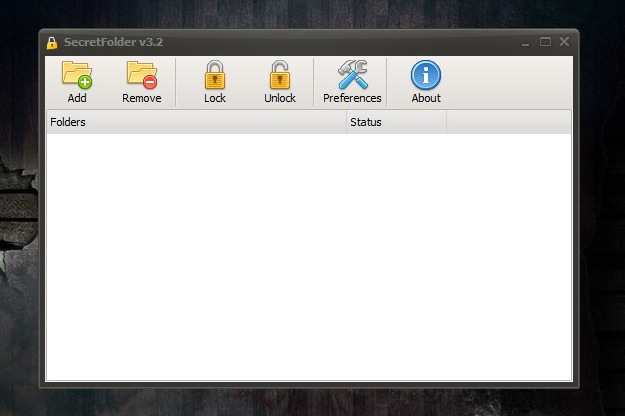The height and width of the screenshot is (416, 625).
Task: Close the SecretFolder v3.2 window
Action: [x=564, y=41]
